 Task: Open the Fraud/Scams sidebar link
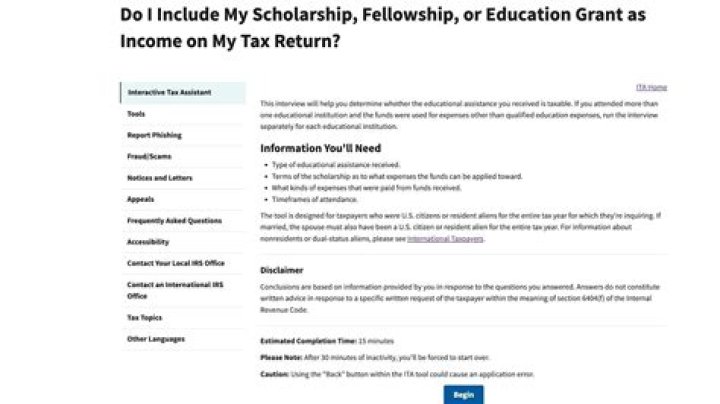tap(148, 156)
